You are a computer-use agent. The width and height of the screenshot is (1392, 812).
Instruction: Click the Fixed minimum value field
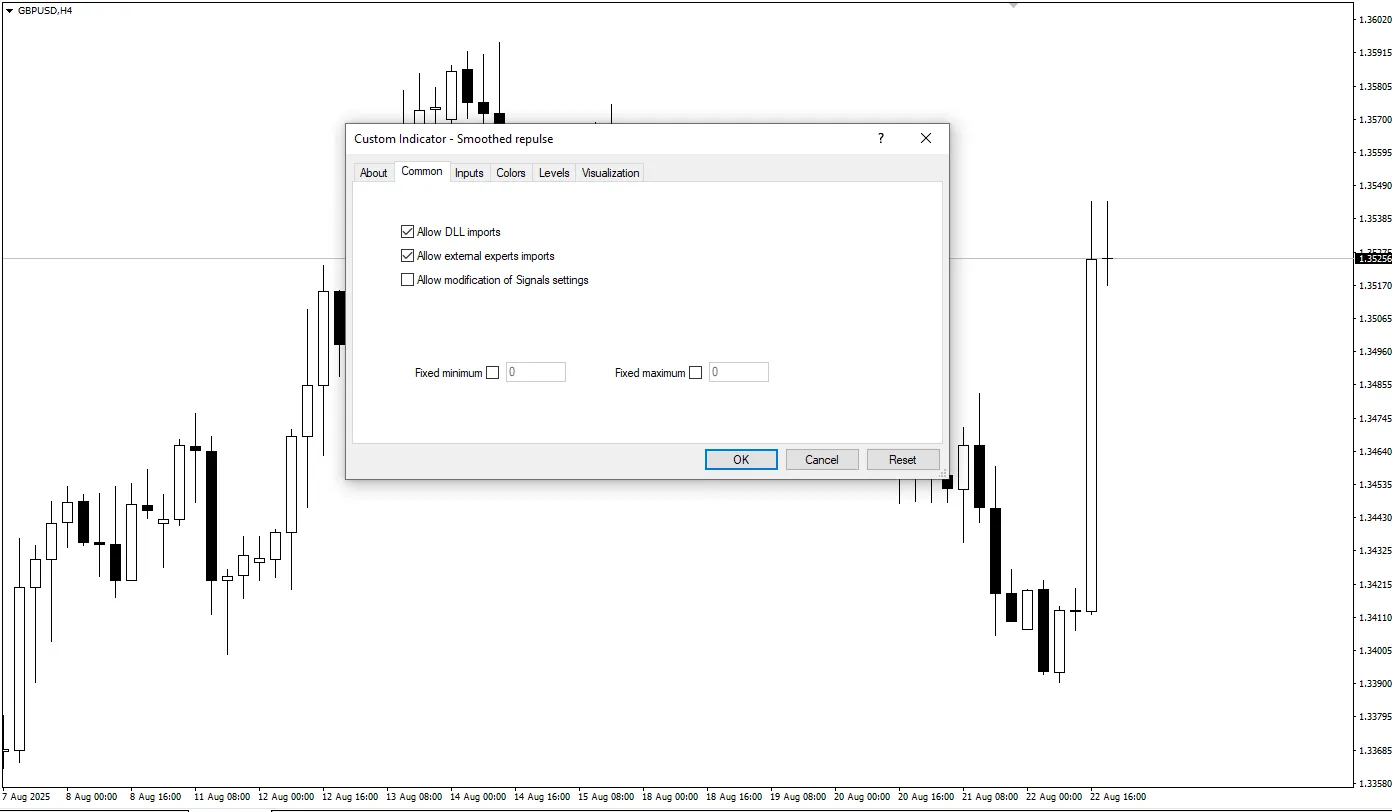pos(536,372)
